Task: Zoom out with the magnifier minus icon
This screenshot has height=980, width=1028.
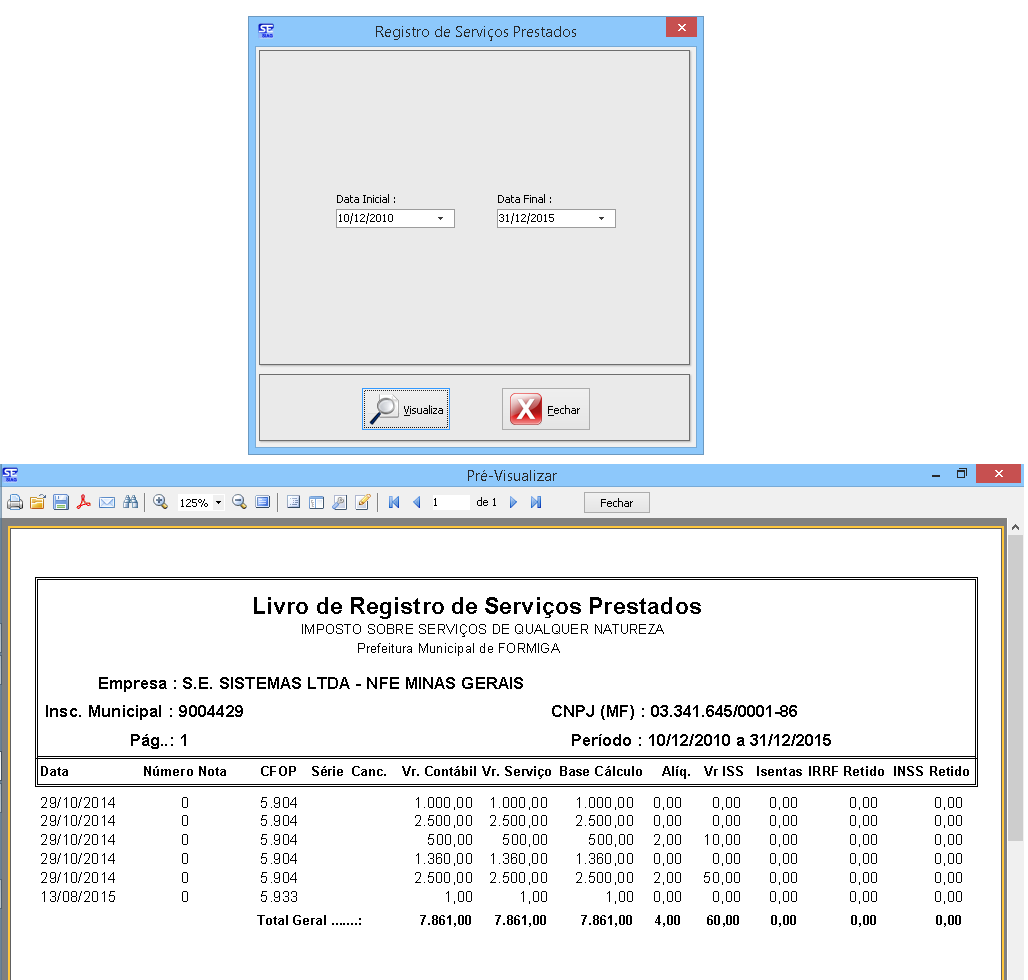Action: pos(239,503)
